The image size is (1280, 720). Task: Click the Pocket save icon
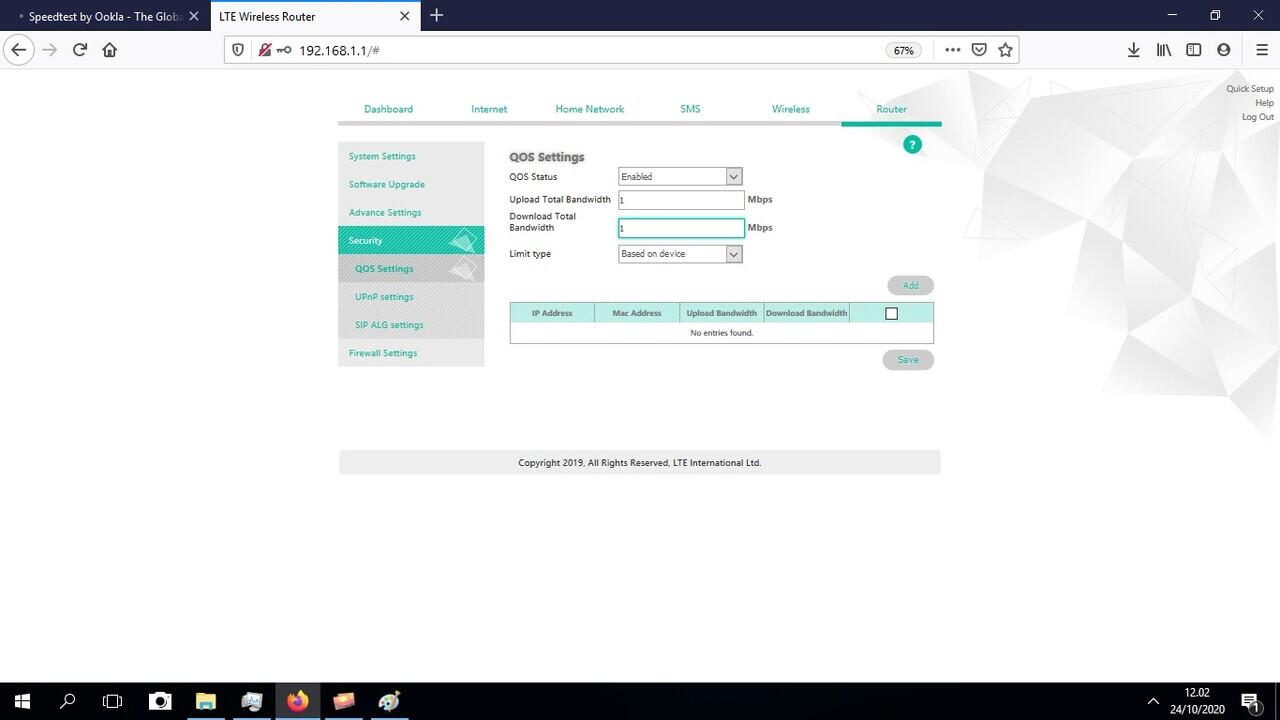pos(979,50)
